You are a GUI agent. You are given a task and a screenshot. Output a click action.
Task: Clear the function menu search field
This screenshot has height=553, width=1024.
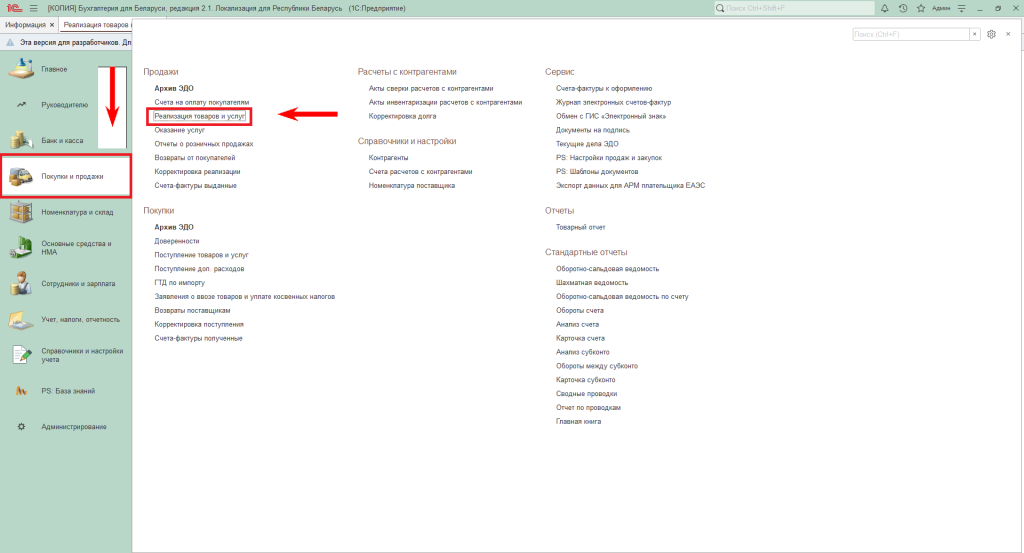(975, 34)
